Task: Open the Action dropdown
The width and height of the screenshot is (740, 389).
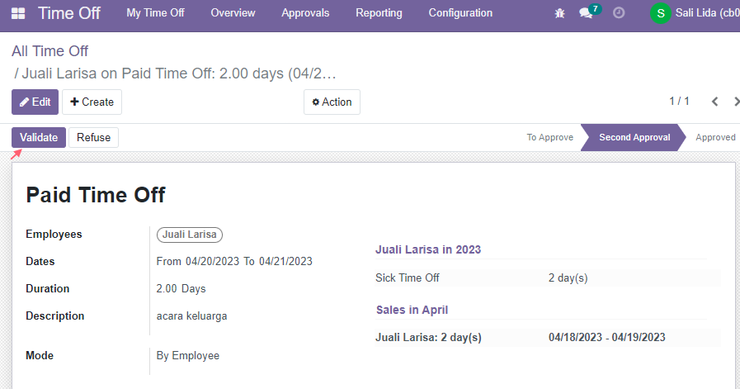Action: 332,102
